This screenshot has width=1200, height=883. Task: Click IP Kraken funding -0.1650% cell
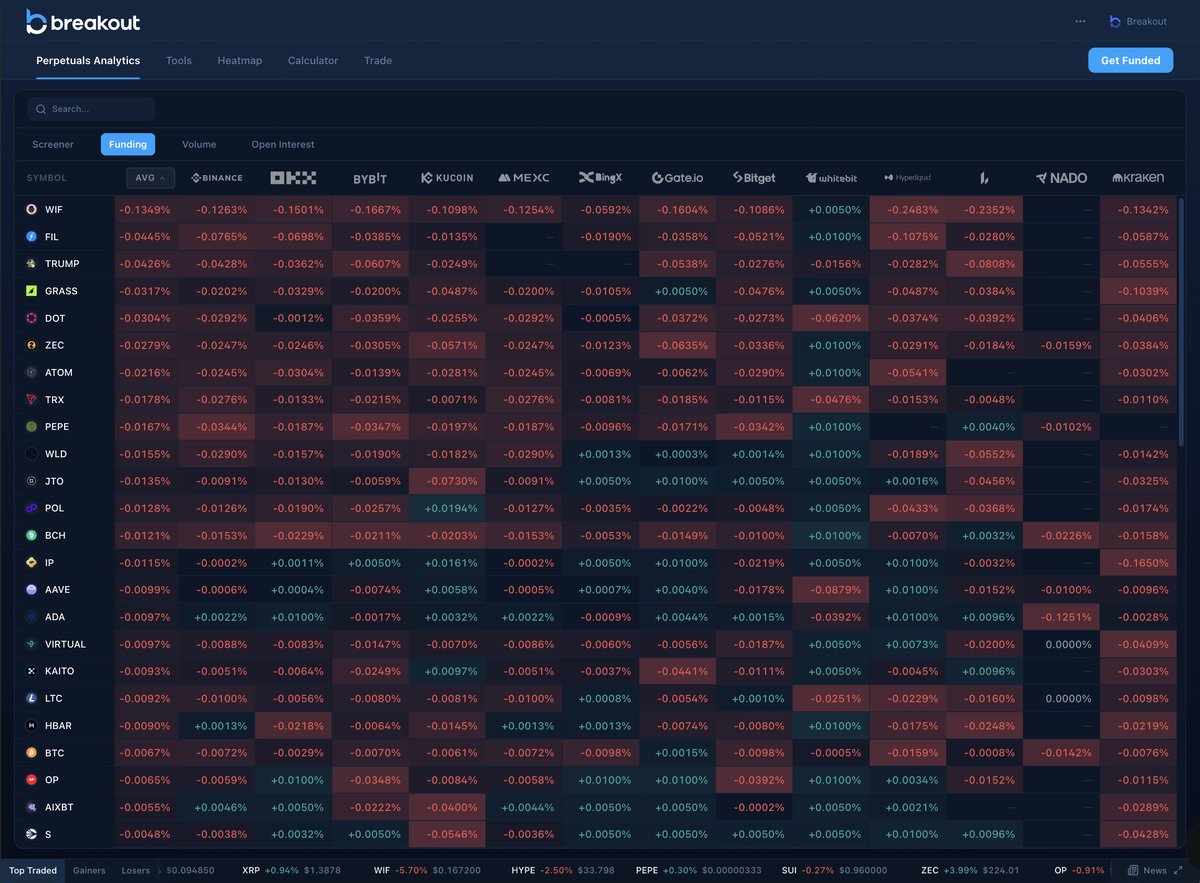[x=1138, y=563]
